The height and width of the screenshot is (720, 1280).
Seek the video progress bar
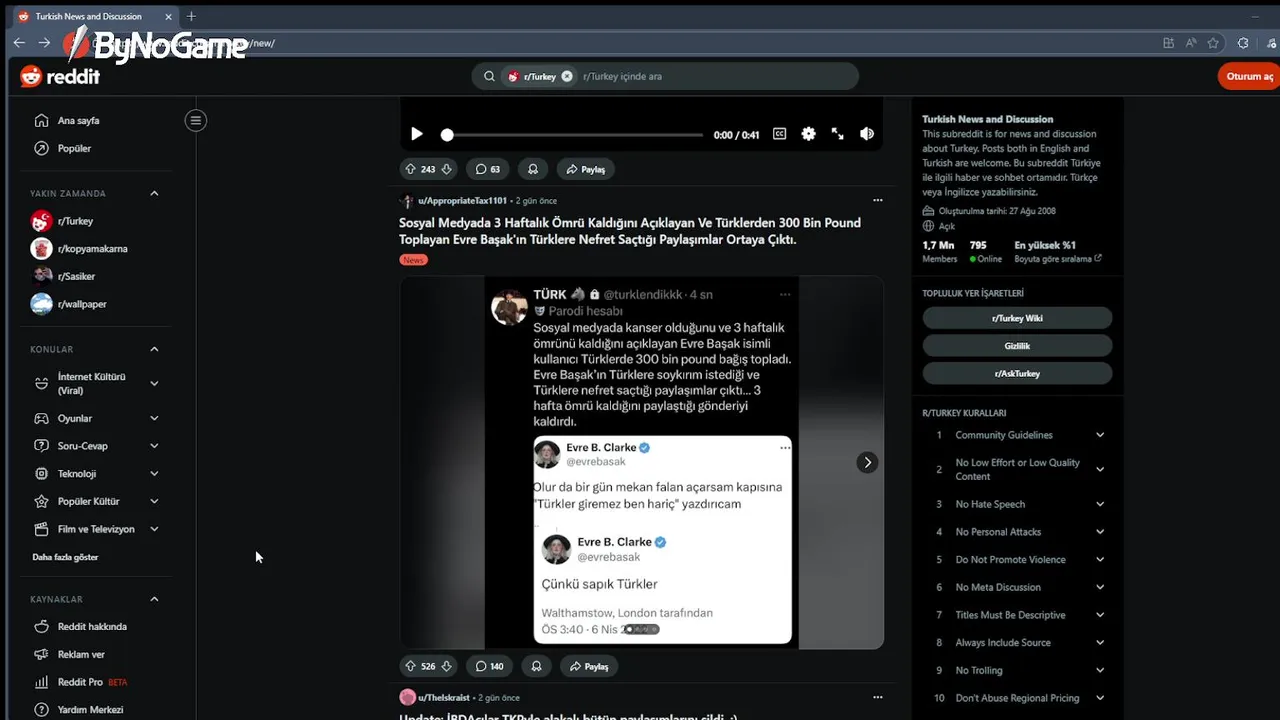coord(573,135)
